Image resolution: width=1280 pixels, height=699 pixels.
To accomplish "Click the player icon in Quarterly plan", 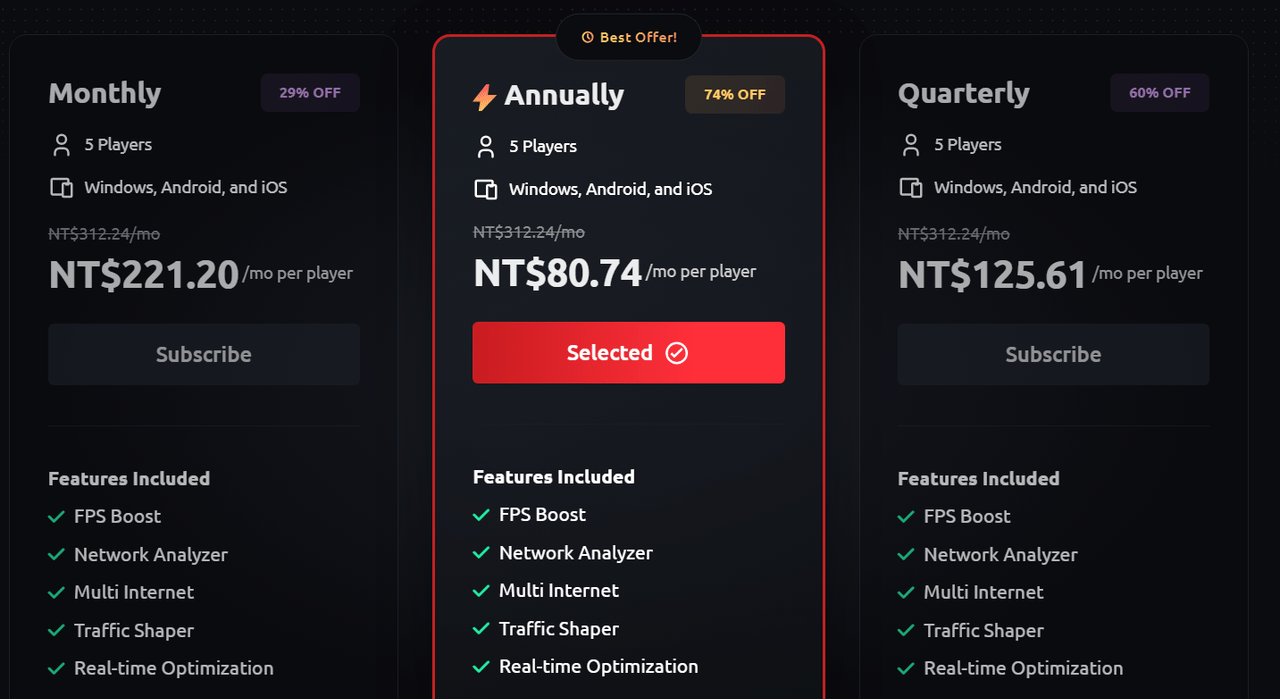I will [x=911, y=145].
